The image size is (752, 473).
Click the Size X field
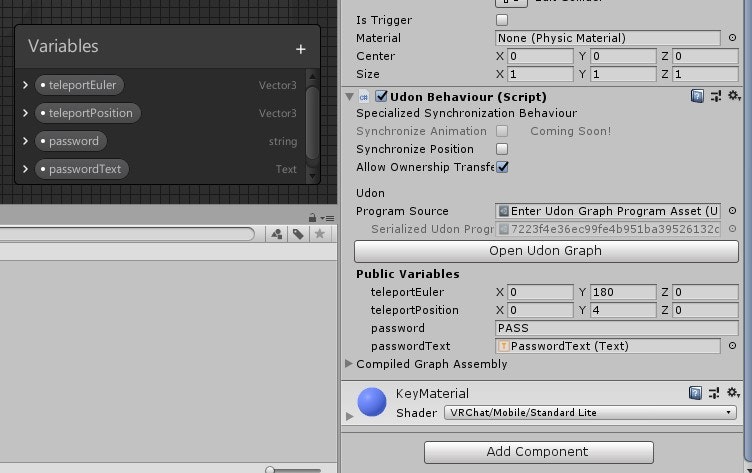click(x=540, y=74)
